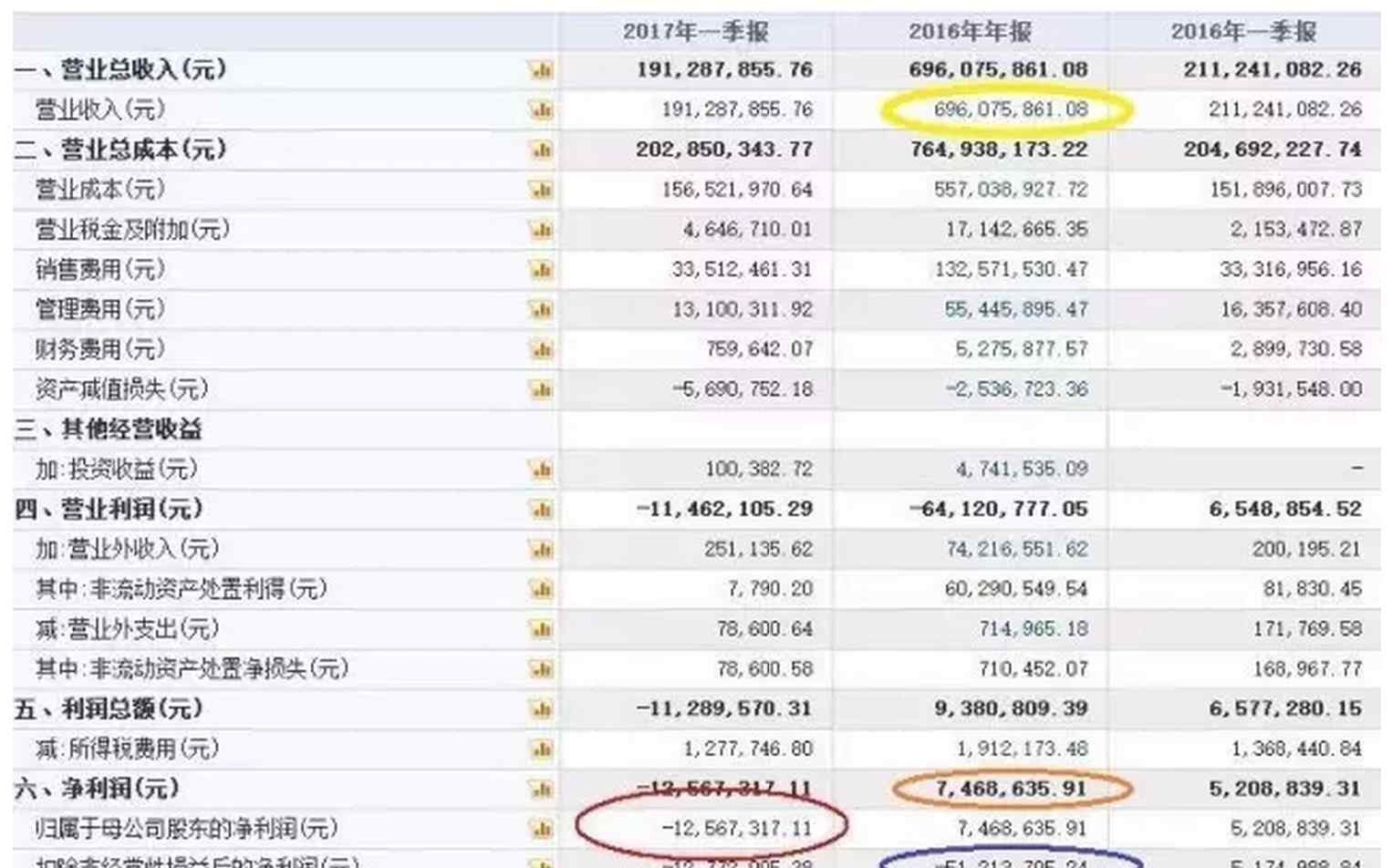Screen dimensions: 1392x868
Task: Click orange-circled net profit 7,468,635.91
Action: coord(1012,789)
